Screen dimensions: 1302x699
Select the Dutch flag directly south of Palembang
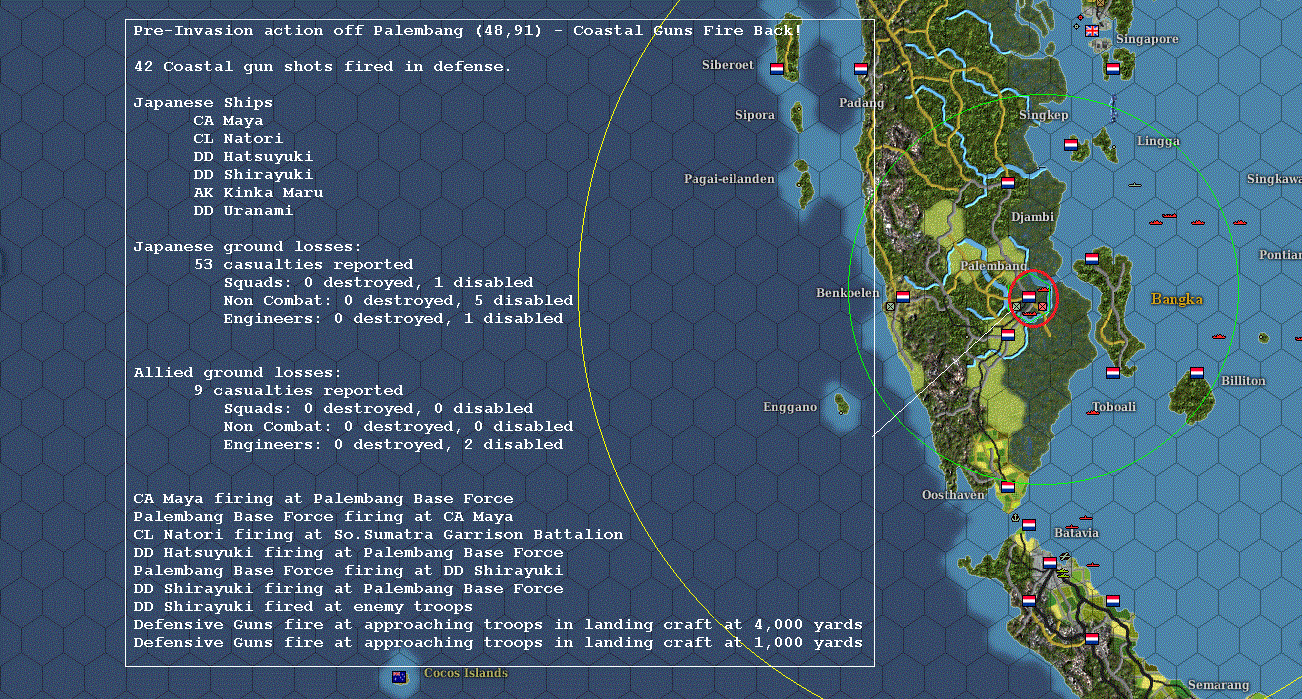(x=1008, y=335)
